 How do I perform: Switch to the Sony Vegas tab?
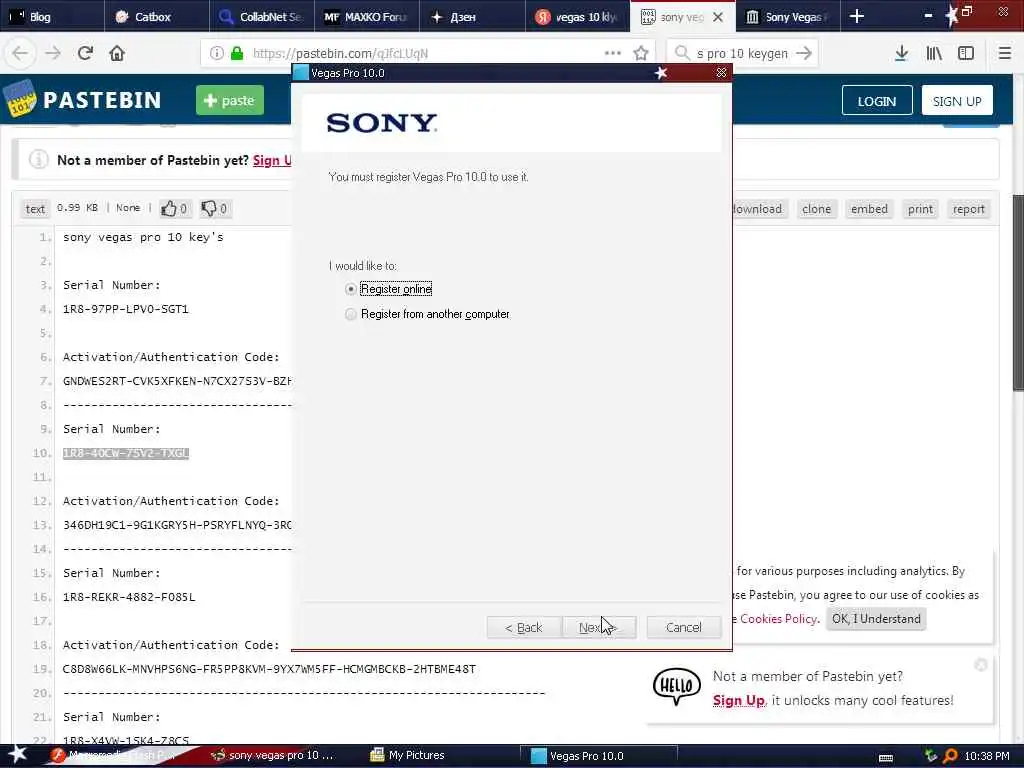click(787, 16)
